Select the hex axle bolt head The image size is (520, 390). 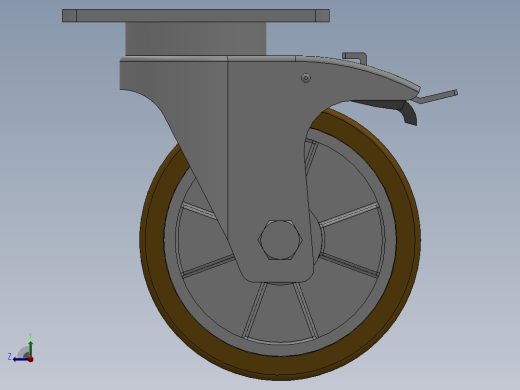pyautogui.click(x=280, y=239)
